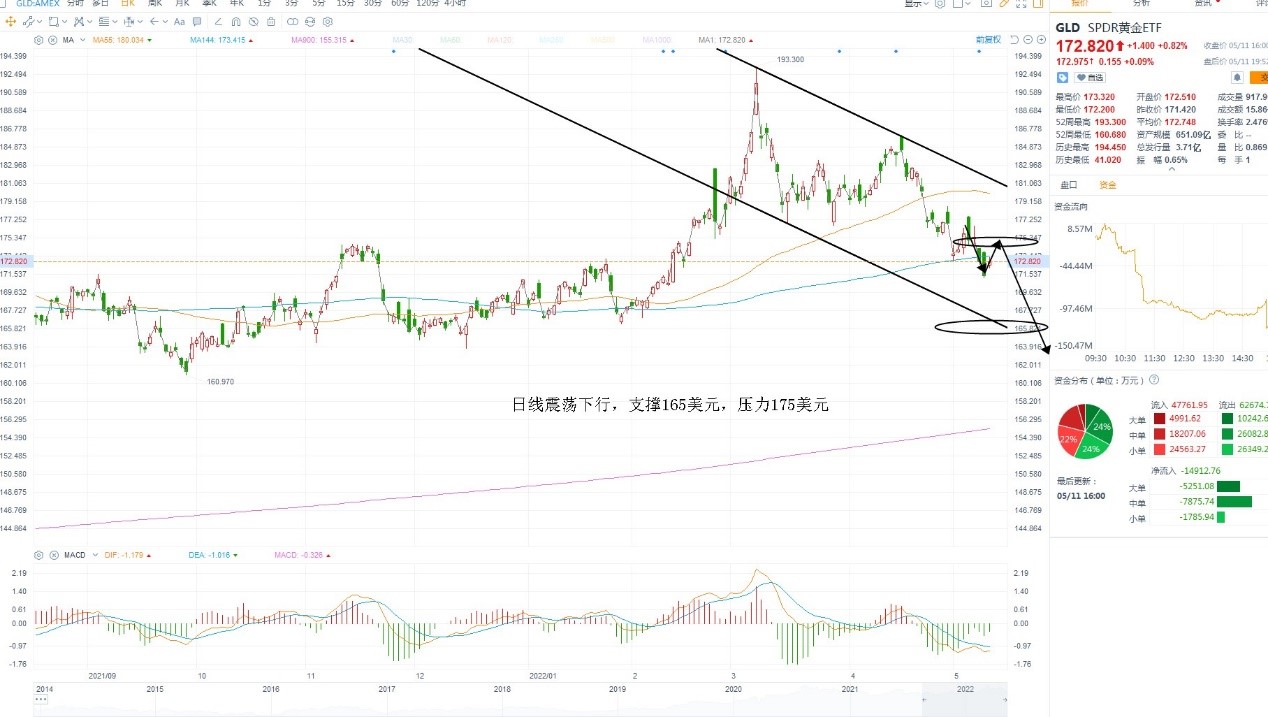Click the link drawings icon
The width and height of the screenshot is (1268, 717).
pyautogui.click(x=292, y=22)
